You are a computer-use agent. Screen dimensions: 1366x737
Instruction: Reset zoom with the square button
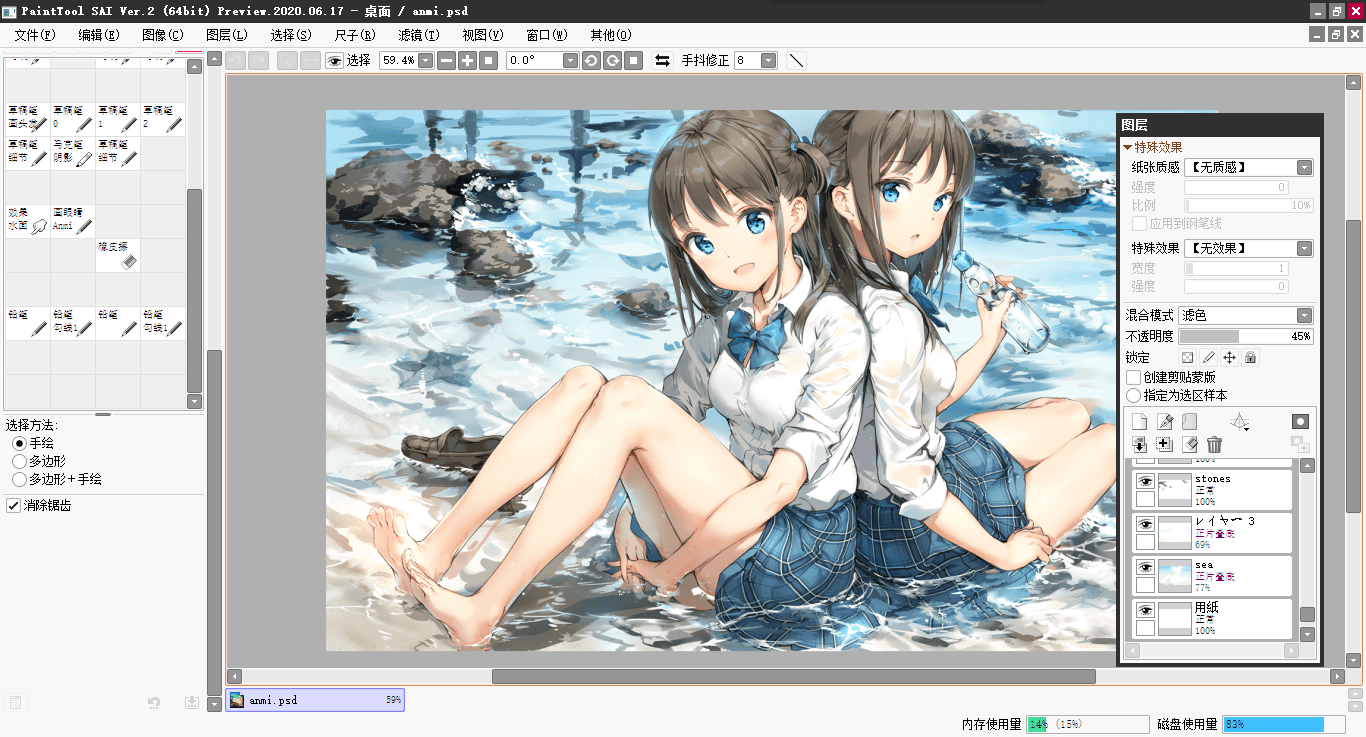click(x=488, y=60)
